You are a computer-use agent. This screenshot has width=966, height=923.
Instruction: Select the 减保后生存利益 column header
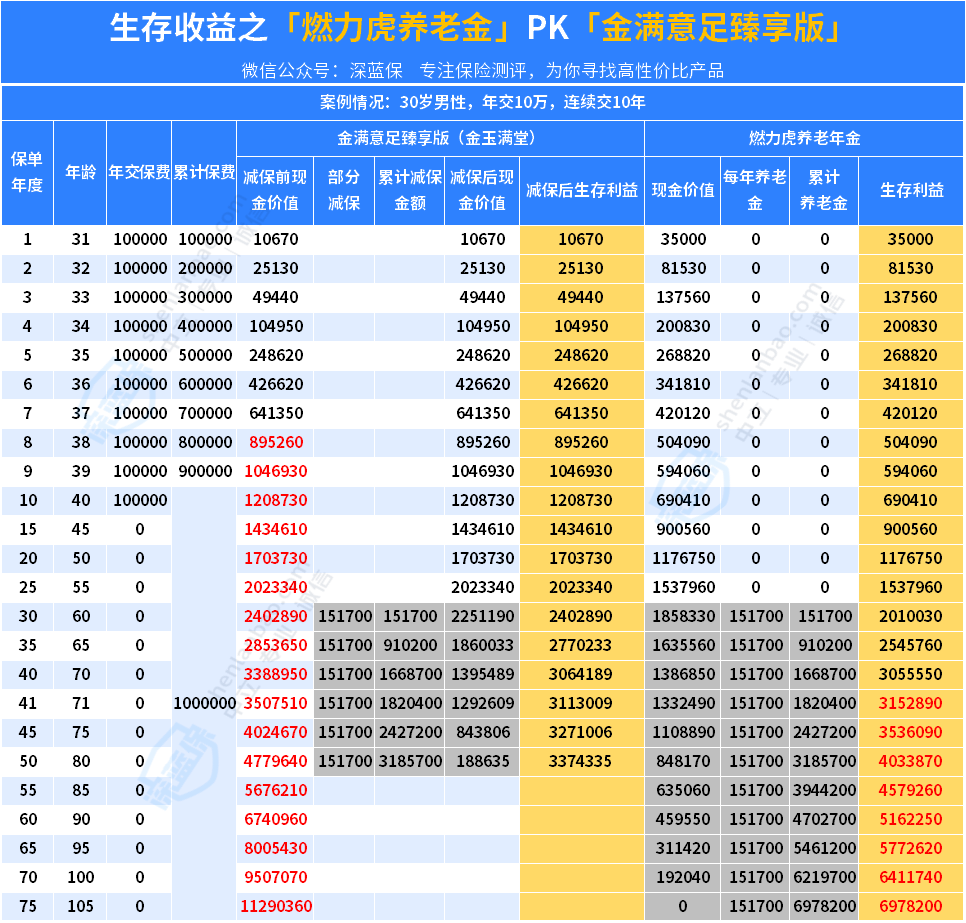click(x=582, y=190)
